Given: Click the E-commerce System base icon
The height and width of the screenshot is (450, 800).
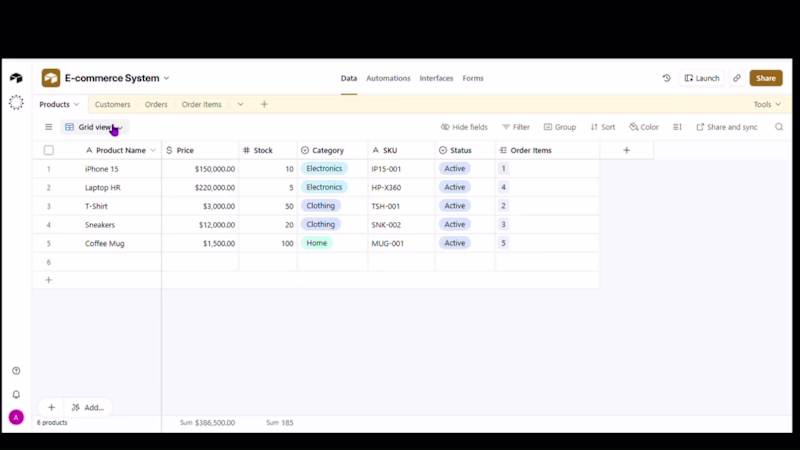Looking at the screenshot, I should [51, 78].
